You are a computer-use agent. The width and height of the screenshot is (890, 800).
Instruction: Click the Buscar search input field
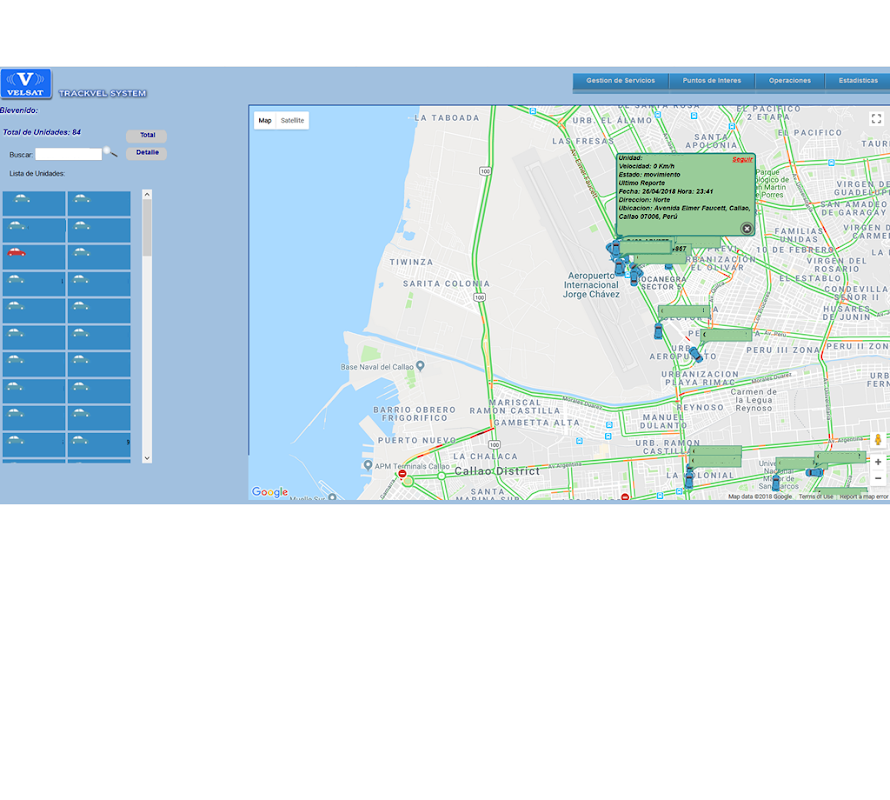(68, 154)
